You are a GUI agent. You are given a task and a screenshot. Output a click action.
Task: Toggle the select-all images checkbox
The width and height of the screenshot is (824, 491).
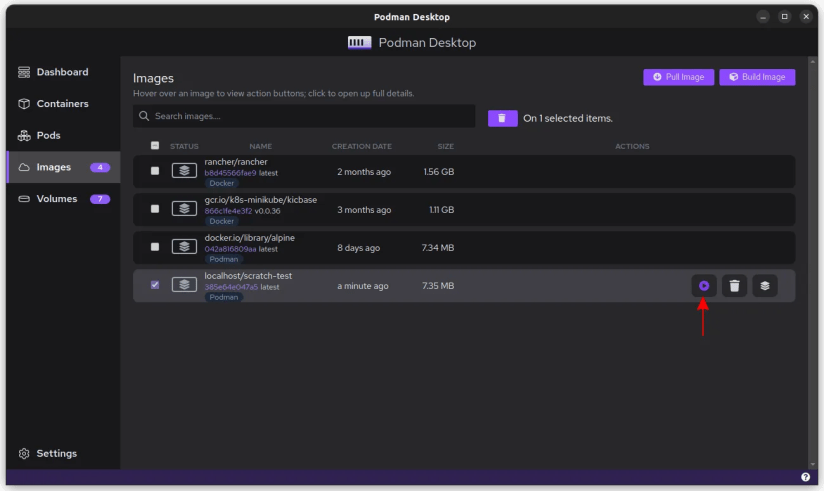tap(154, 145)
